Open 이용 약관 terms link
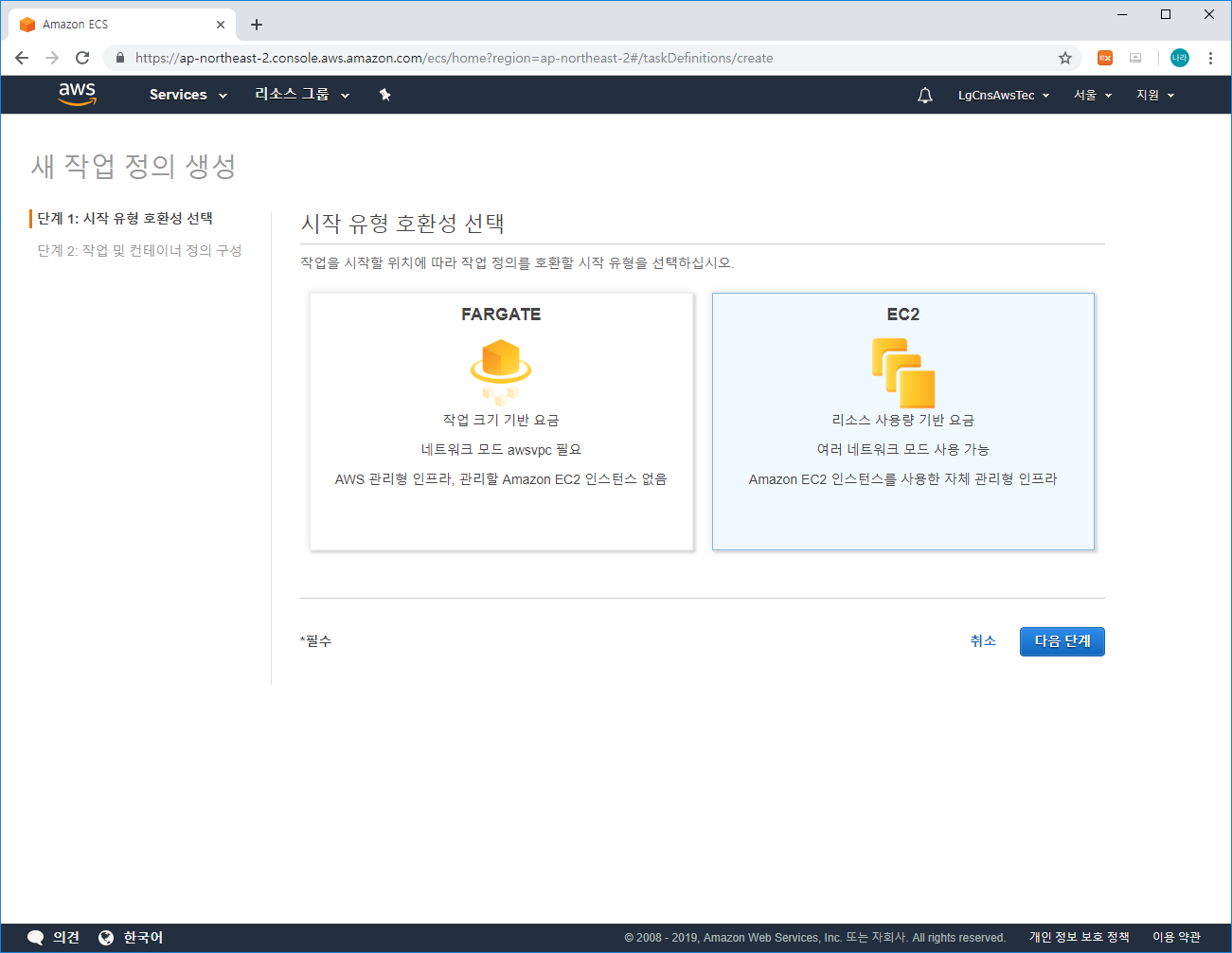This screenshot has height=953, width=1232. tap(1176, 937)
